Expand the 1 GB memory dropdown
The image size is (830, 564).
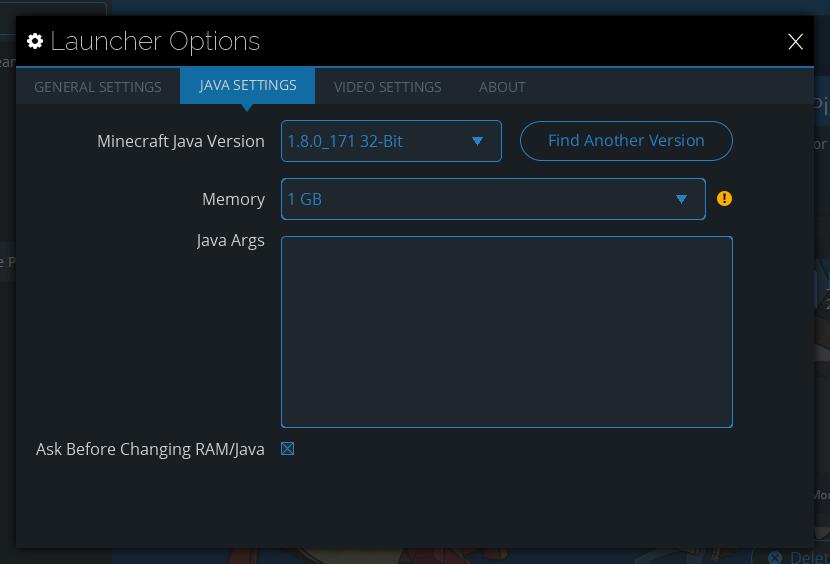pyautogui.click(x=480, y=199)
